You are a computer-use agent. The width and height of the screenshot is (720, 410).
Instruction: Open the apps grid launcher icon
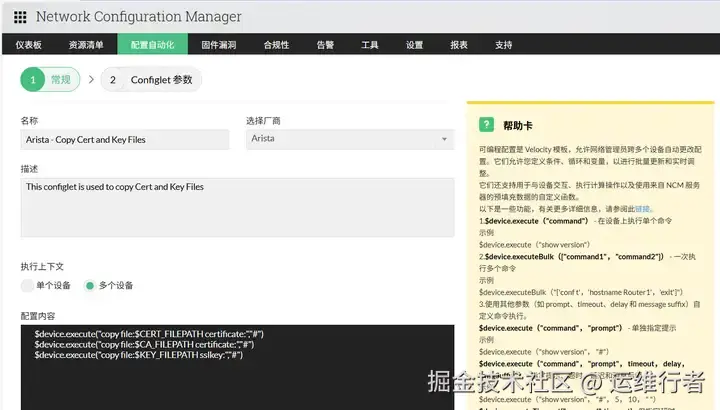[x=20, y=17]
